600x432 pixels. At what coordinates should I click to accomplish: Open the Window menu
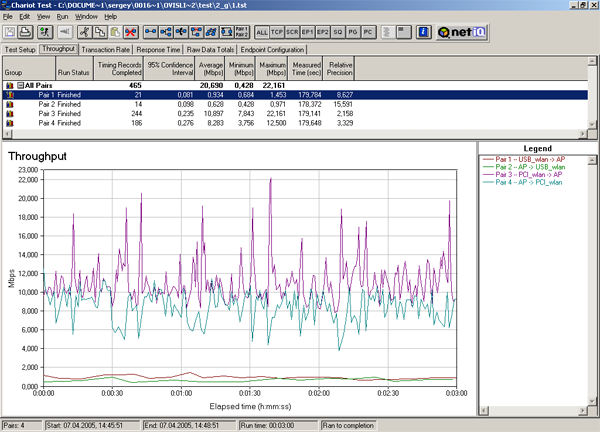click(87, 17)
